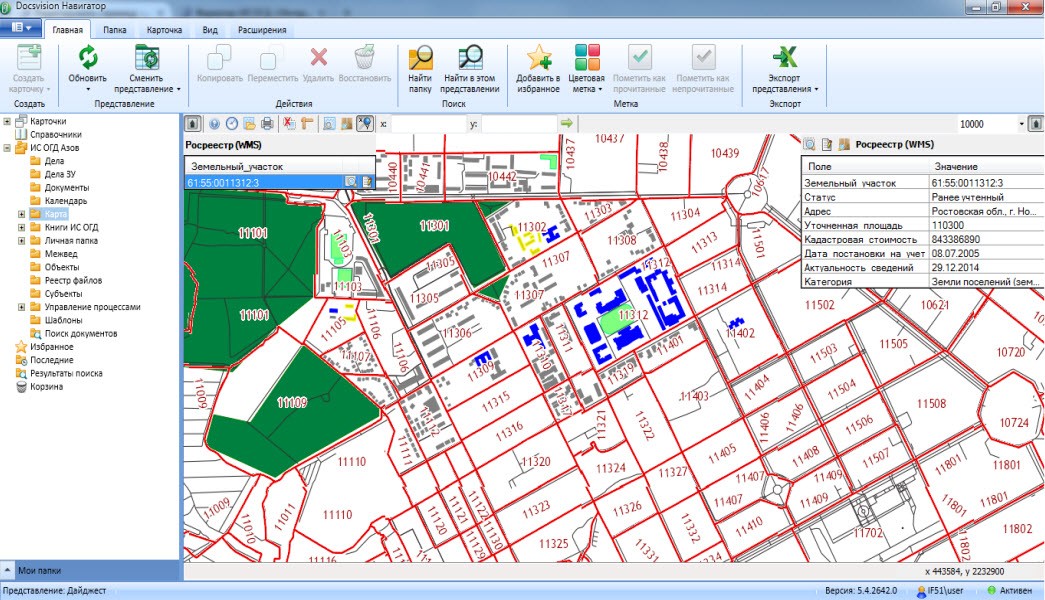This screenshot has width=1045, height=600.
Task: Open the scale 10000 dropdown arrow
Action: 1021,124
